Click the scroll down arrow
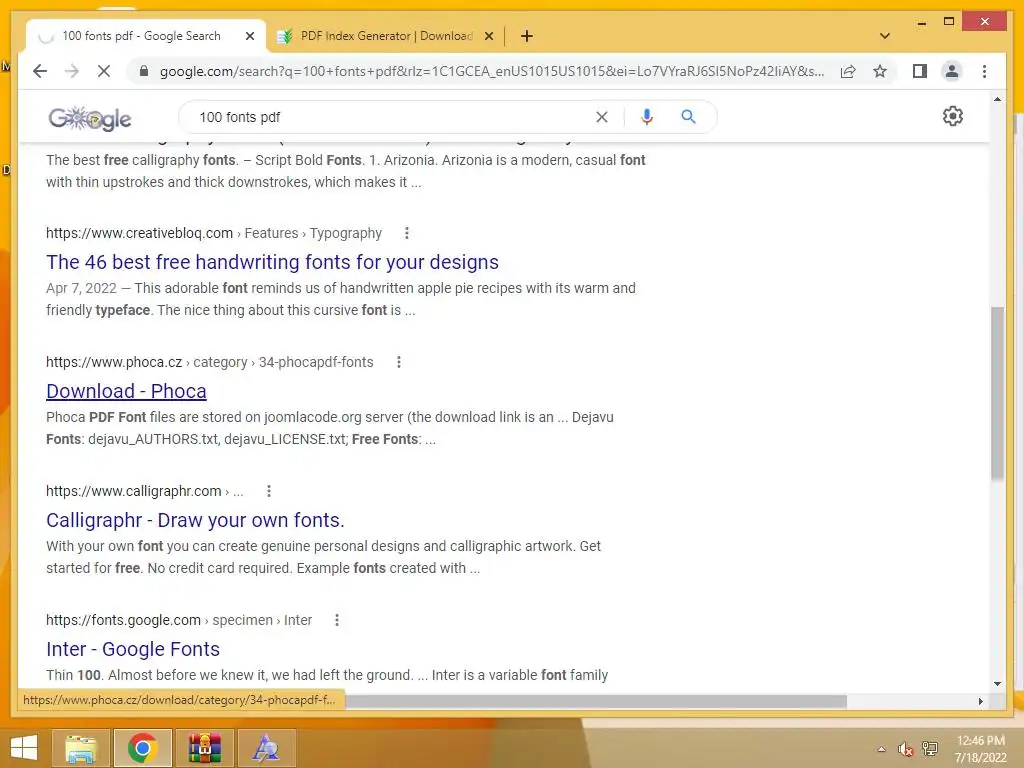 pyautogui.click(x=997, y=684)
